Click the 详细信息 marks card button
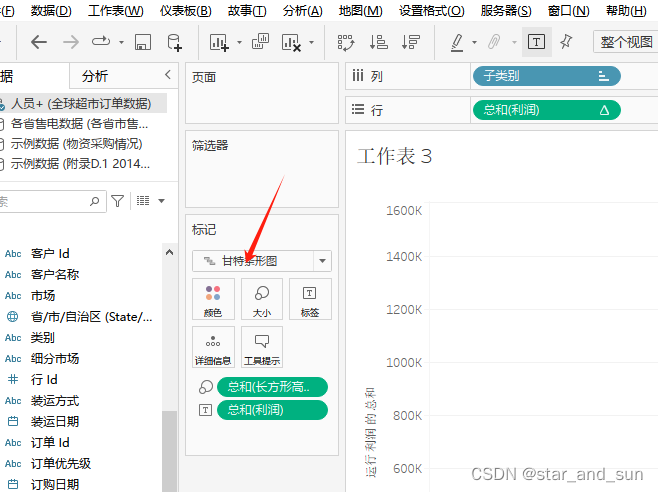The image size is (658, 492). [x=213, y=347]
